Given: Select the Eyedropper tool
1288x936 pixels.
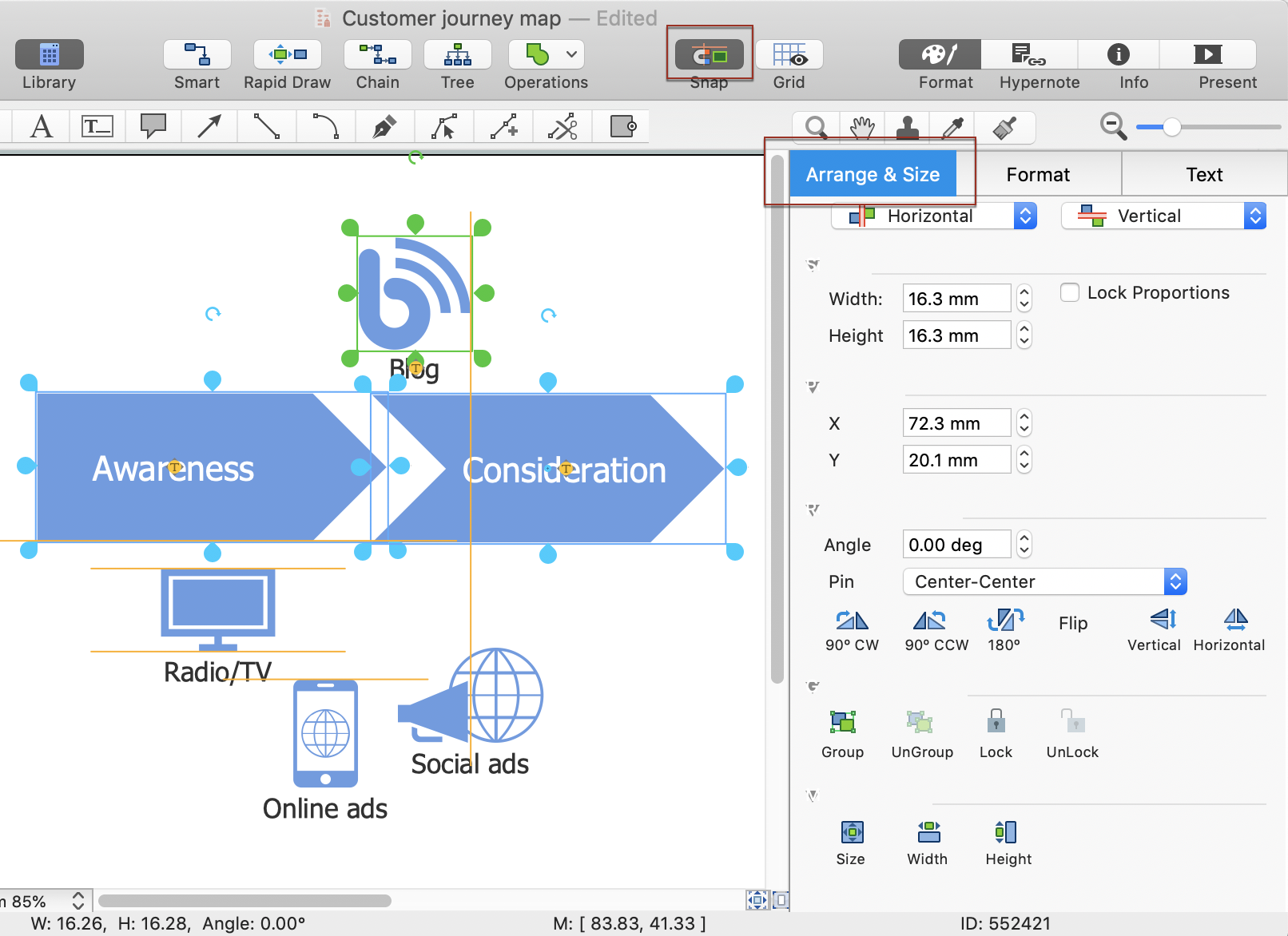Looking at the screenshot, I should point(953,127).
